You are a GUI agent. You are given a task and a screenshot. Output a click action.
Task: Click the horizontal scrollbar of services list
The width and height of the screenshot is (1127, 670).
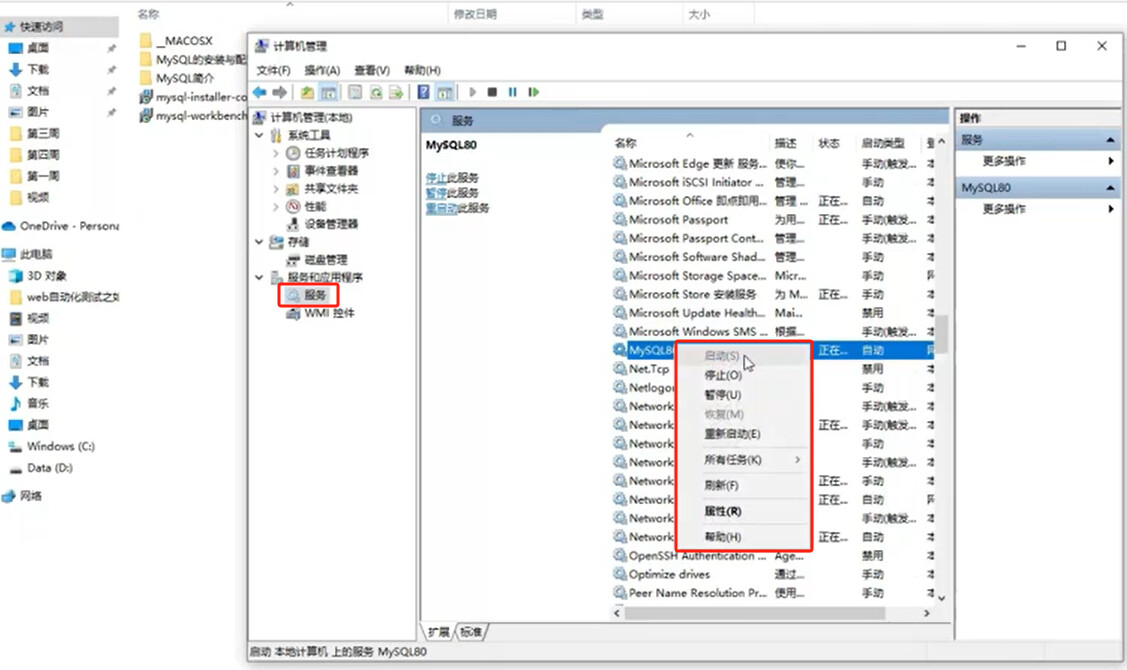(x=754, y=613)
